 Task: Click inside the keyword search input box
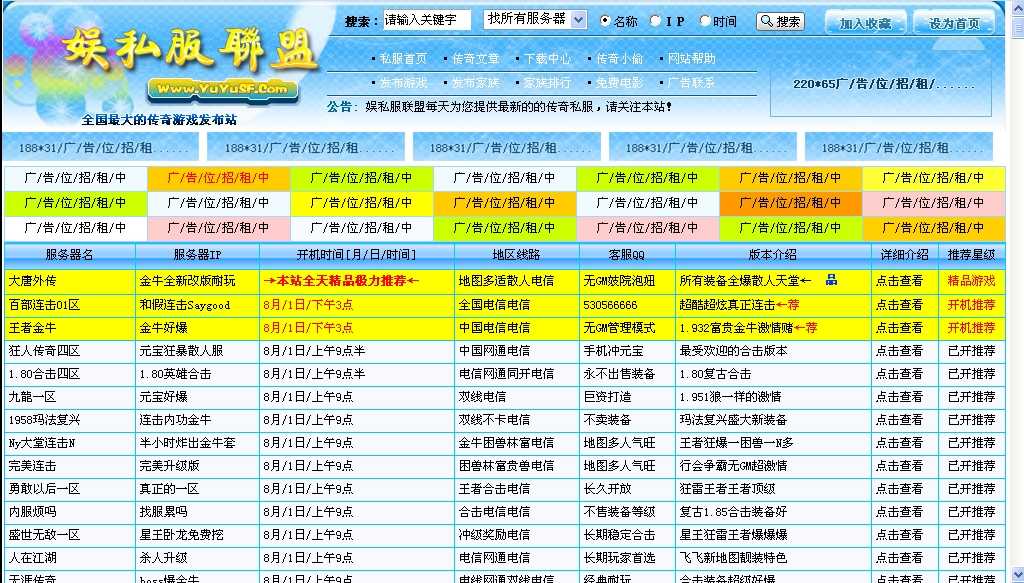[x=428, y=20]
